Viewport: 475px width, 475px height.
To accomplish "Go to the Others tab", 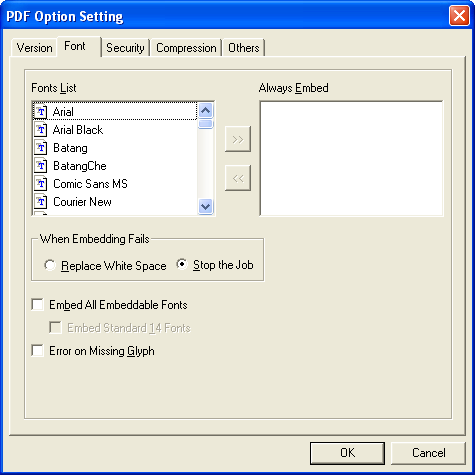I will pos(244,48).
